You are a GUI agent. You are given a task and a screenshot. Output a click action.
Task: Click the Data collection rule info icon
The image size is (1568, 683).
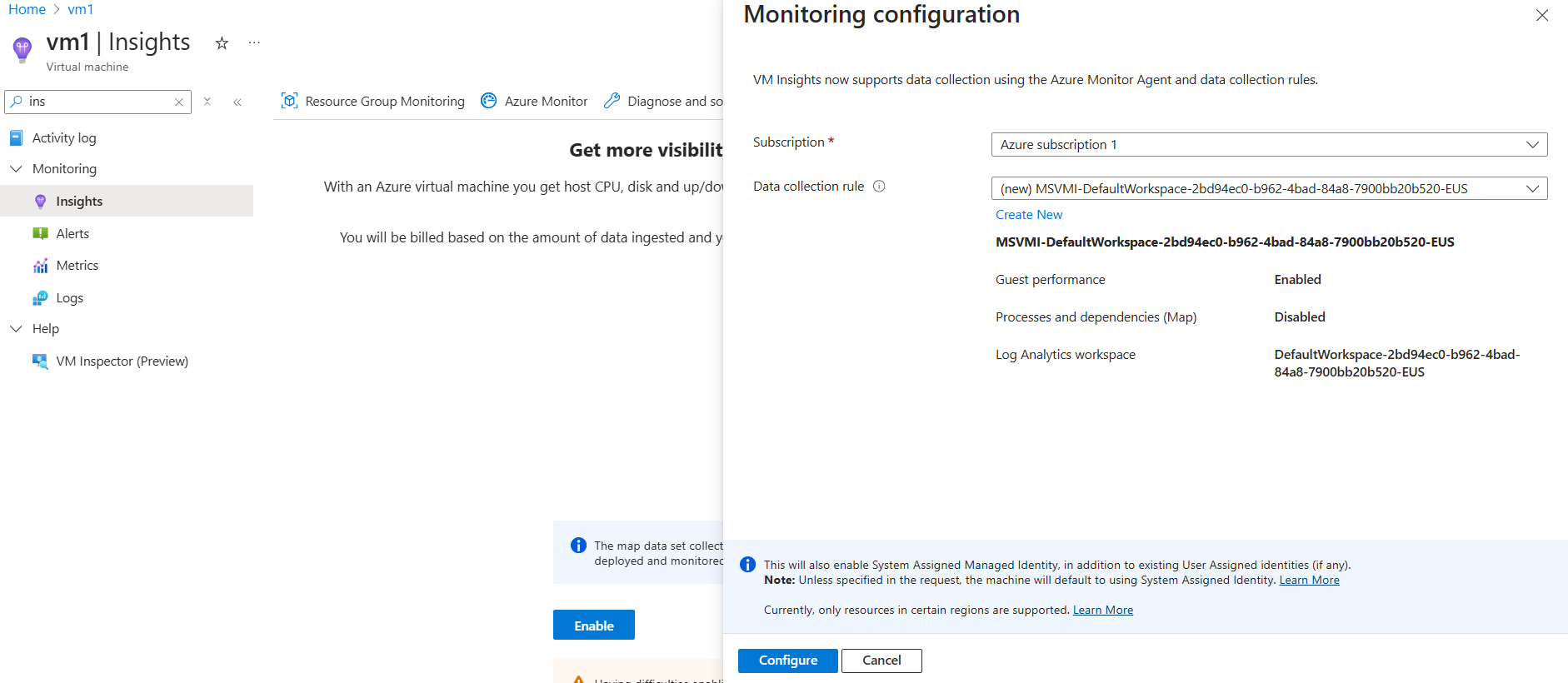[879, 187]
